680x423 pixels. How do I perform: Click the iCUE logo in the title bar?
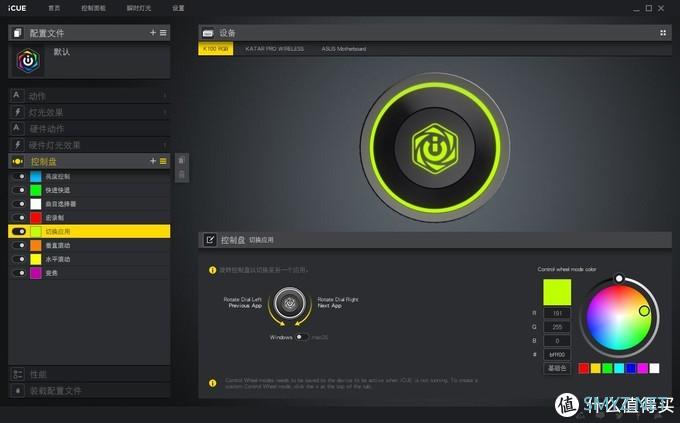pyautogui.click(x=17, y=8)
